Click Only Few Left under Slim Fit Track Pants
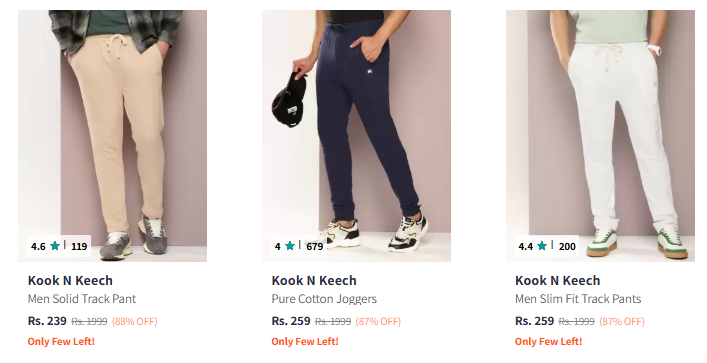707x363 pixels. point(548,341)
